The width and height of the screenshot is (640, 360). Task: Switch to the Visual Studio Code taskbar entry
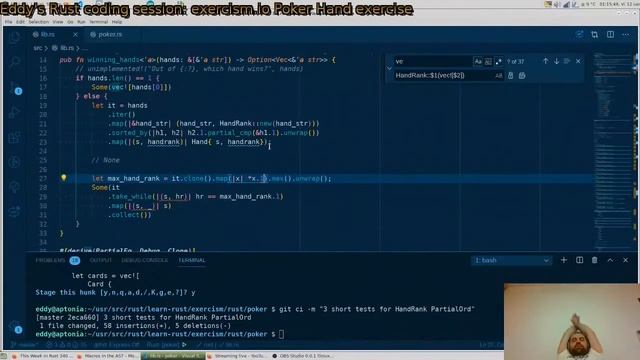pos(173,356)
